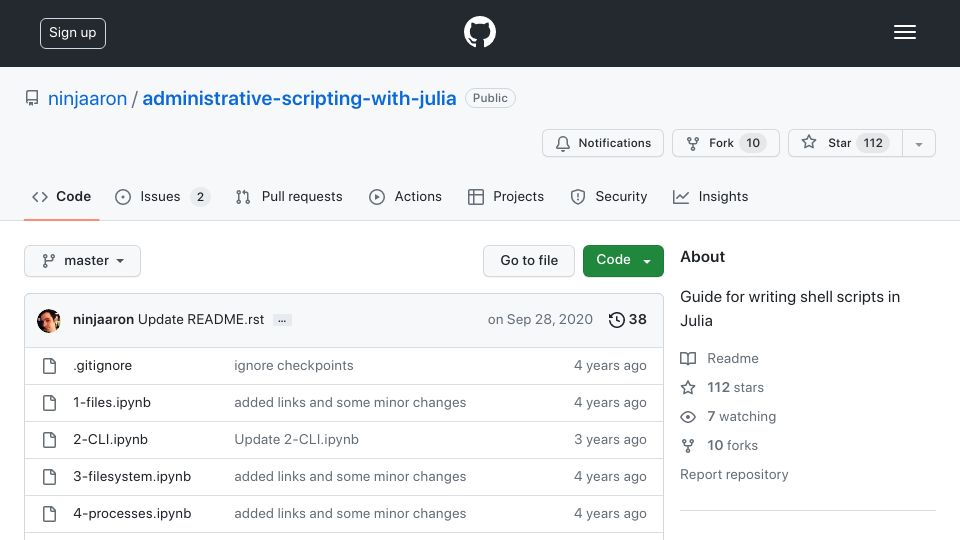This screenshot has width=960, height=540.
Task: Expand the Star lists dropdown arrow
Action: (x=918, y=144)
